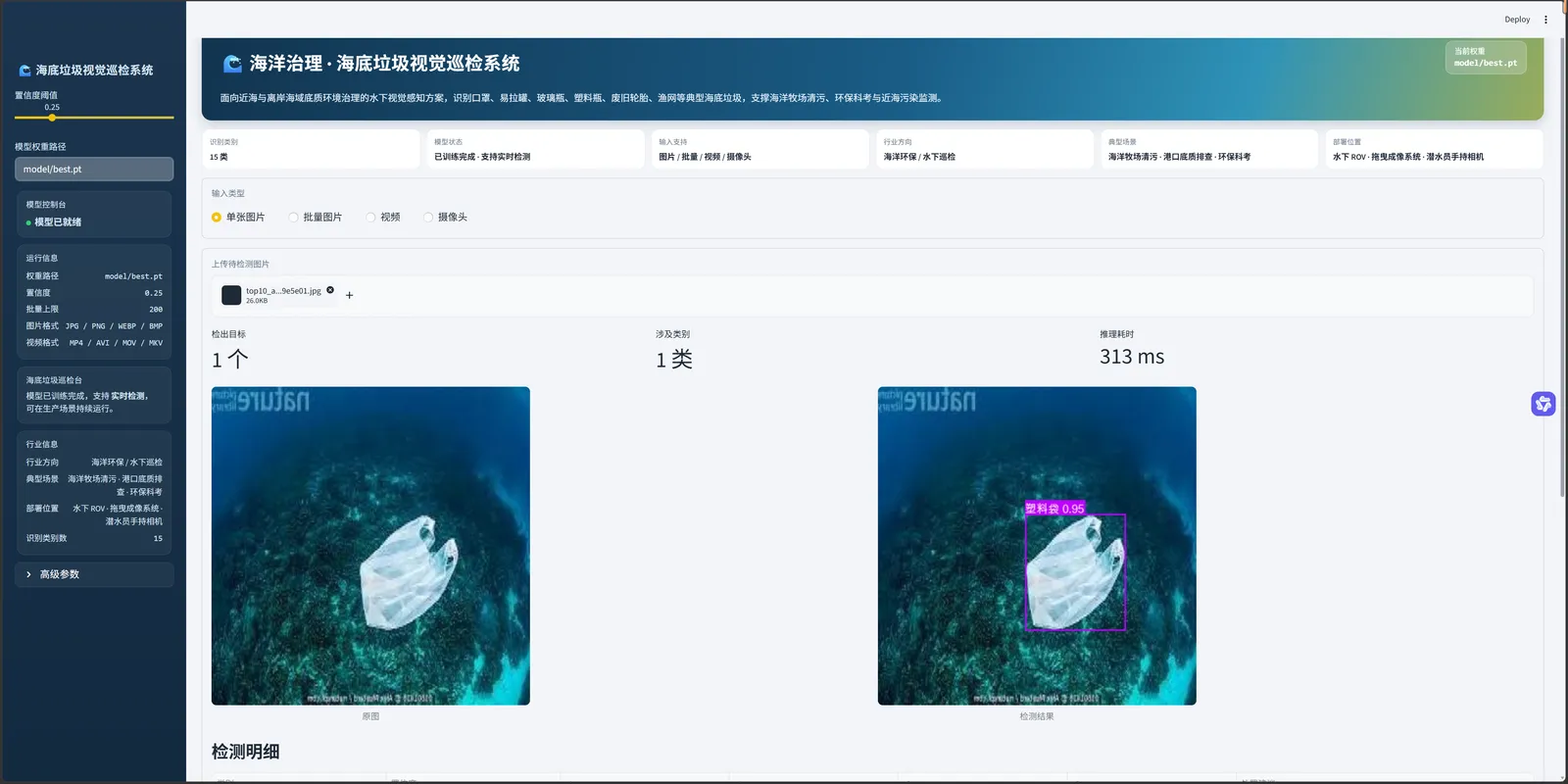
Task: Click the sidebar 权重路径 model/best.pt row
Action: [x=94, y=276]
